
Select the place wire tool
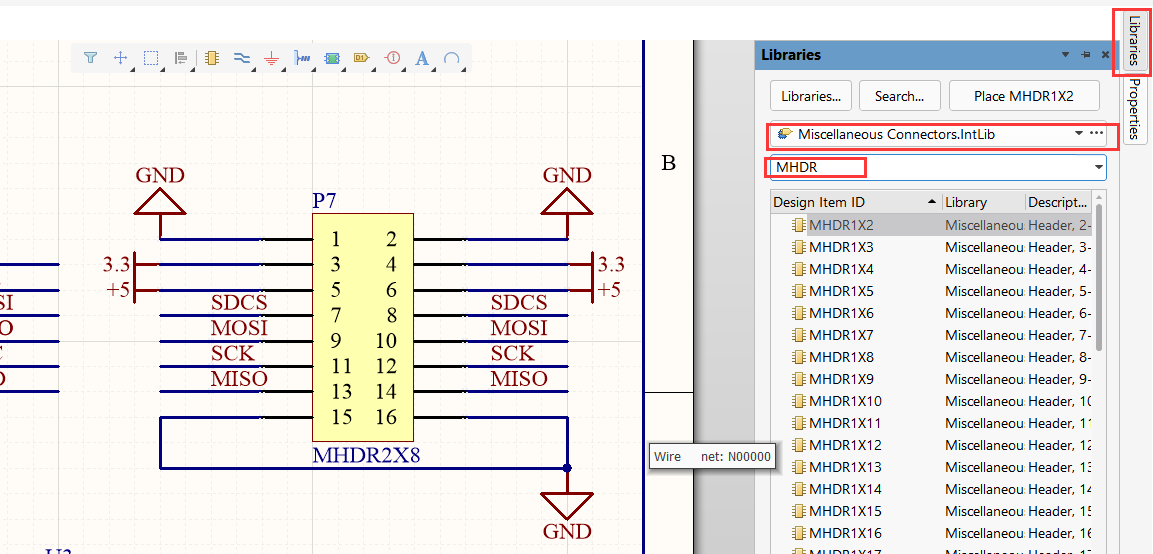[241, 57]
